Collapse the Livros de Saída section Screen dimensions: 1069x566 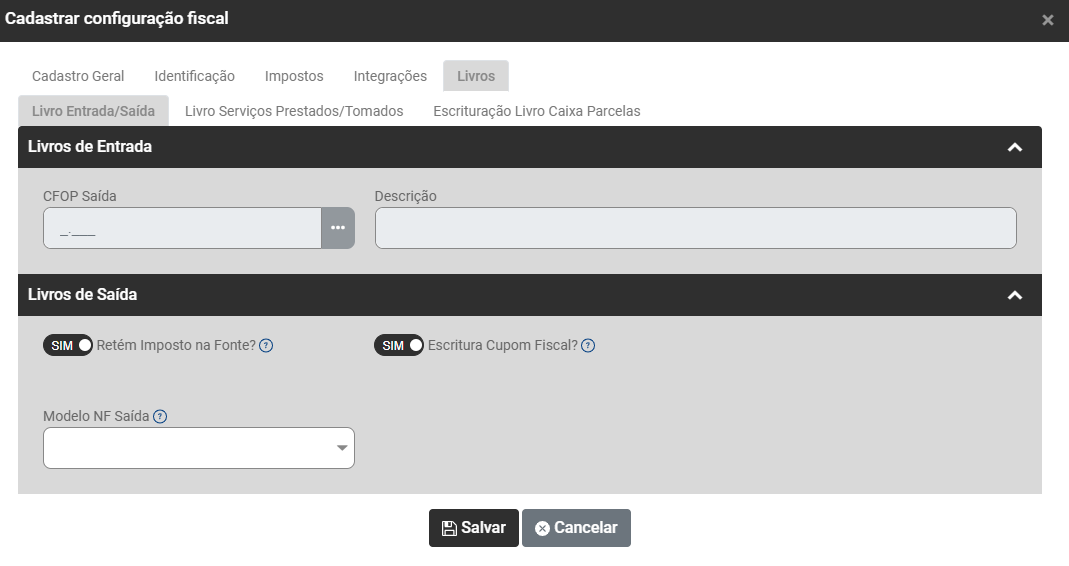coord(1014,295)
